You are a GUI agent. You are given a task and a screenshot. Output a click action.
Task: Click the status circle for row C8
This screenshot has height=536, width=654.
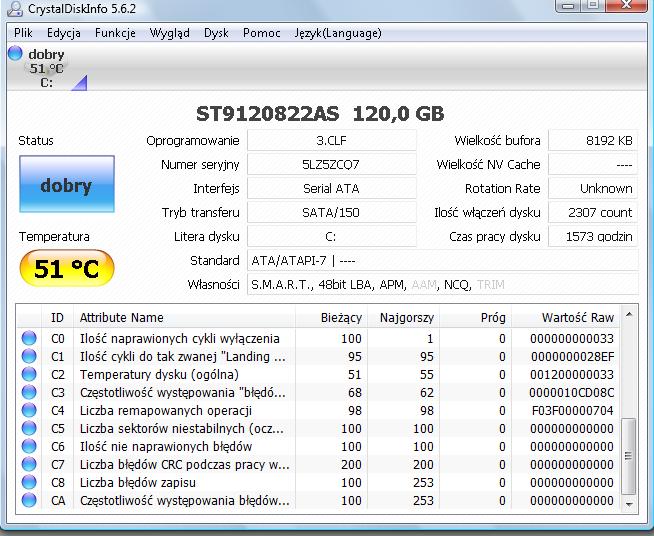coord(29,482)
